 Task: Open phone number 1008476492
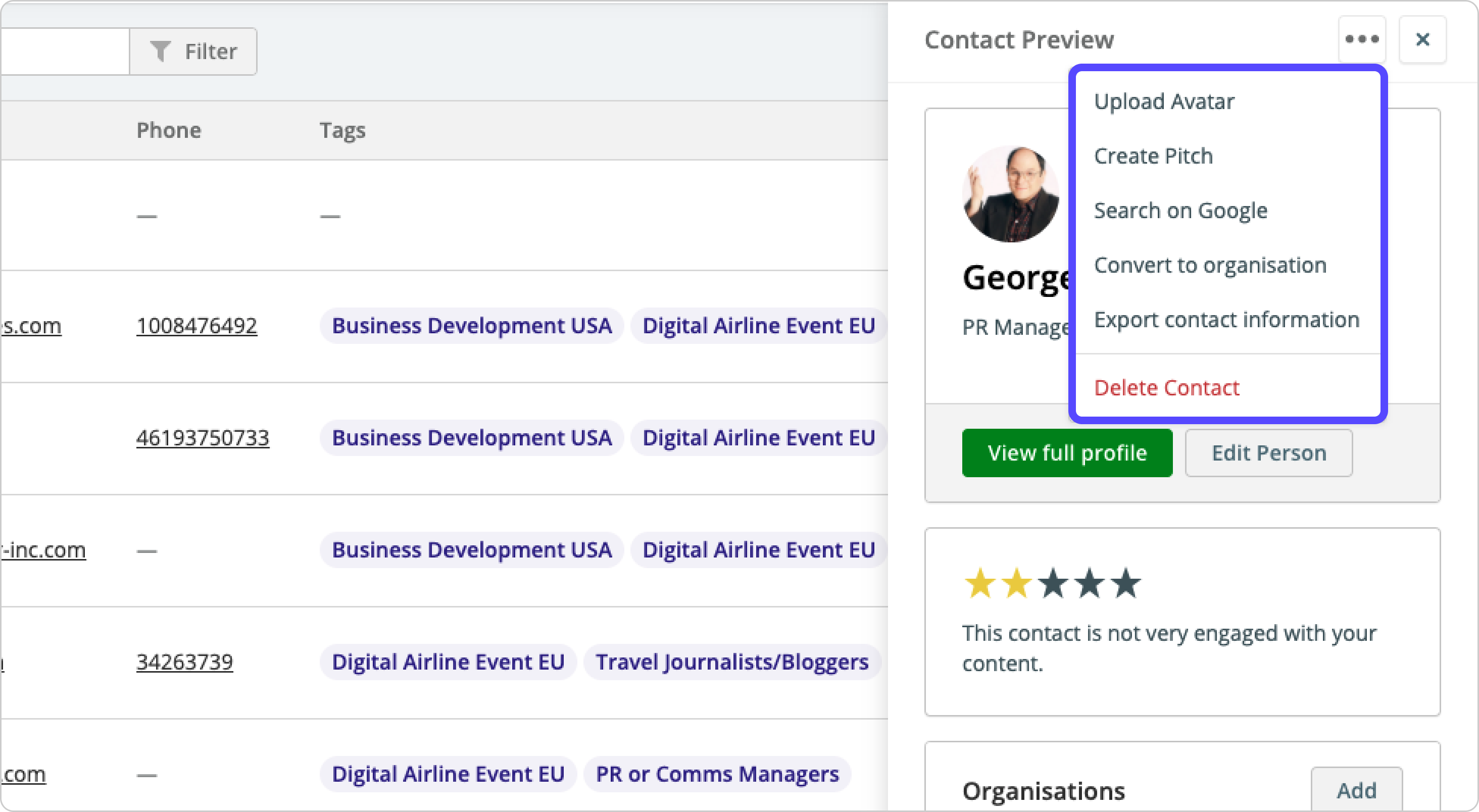(x=196, y=326)
